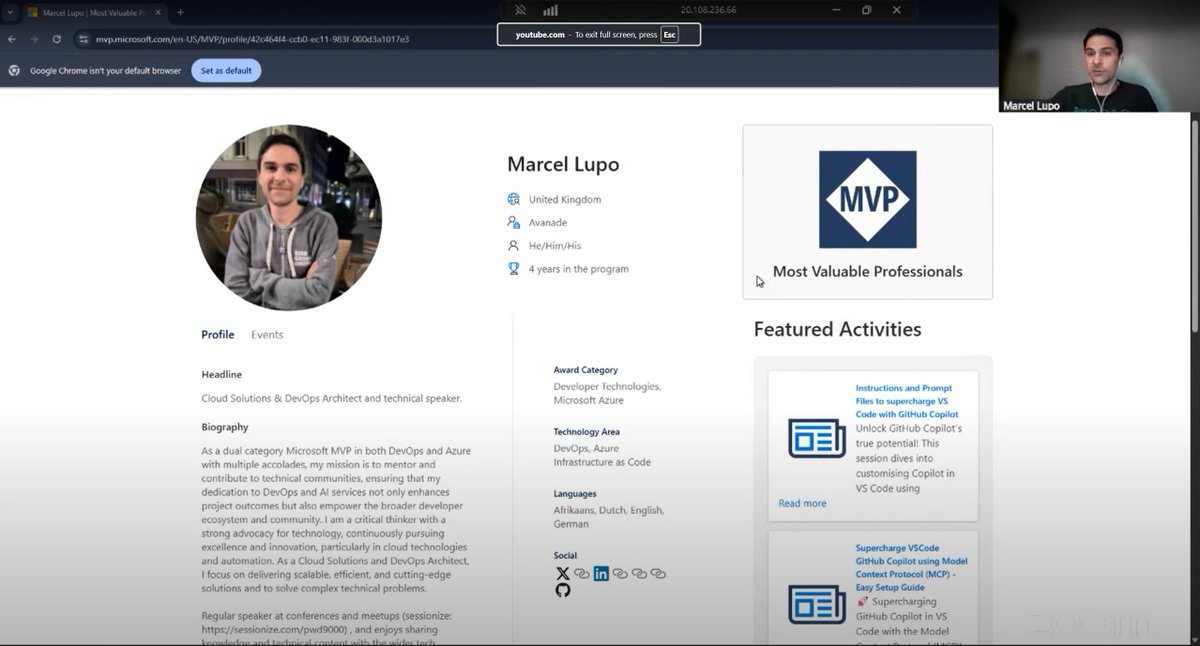The image size is (1200, 646).
Task: Open the tab search dropdown arrow
Action: (x=10, y=13)
